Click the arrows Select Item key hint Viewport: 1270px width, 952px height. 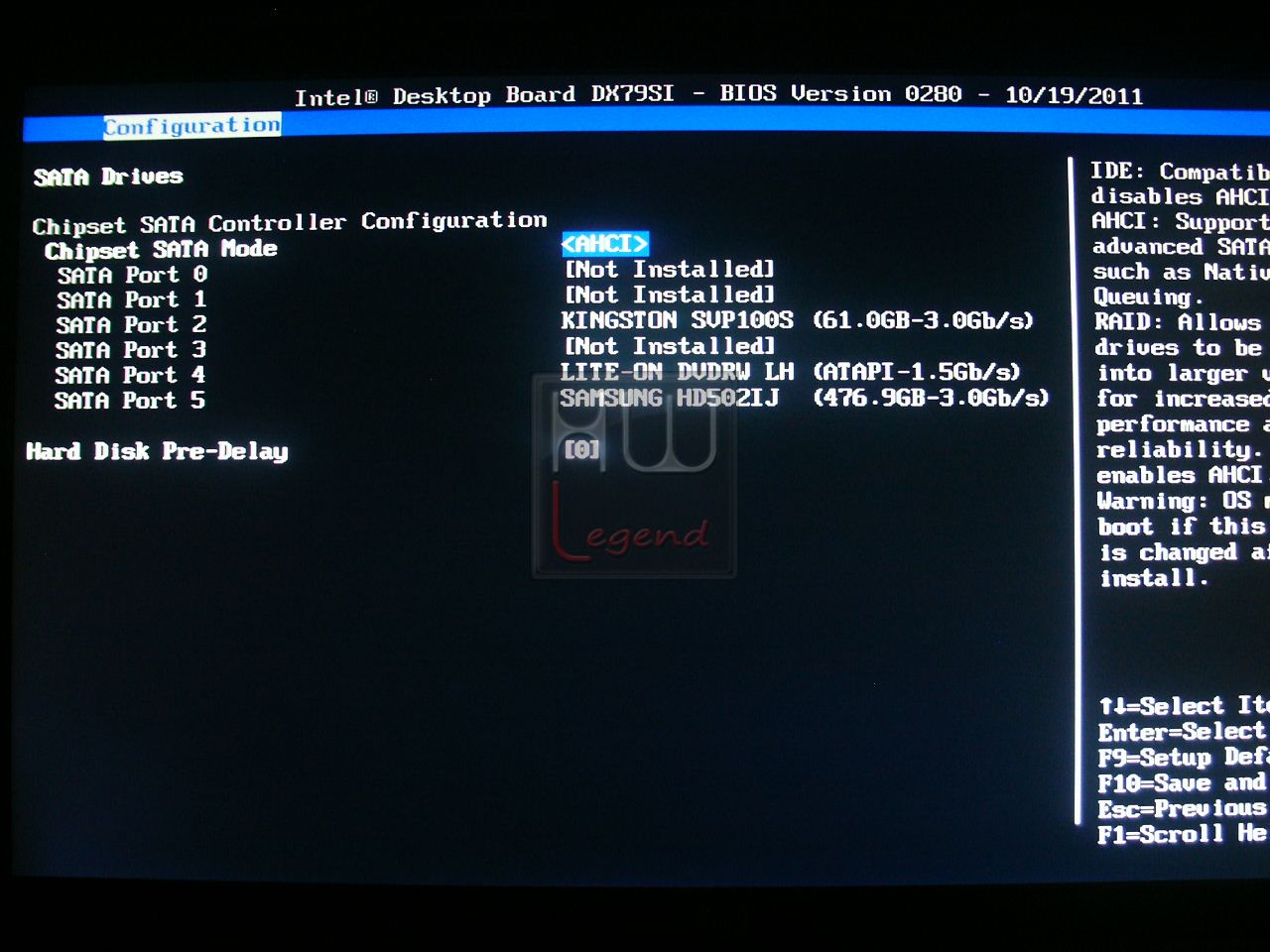click(1183, 706)
